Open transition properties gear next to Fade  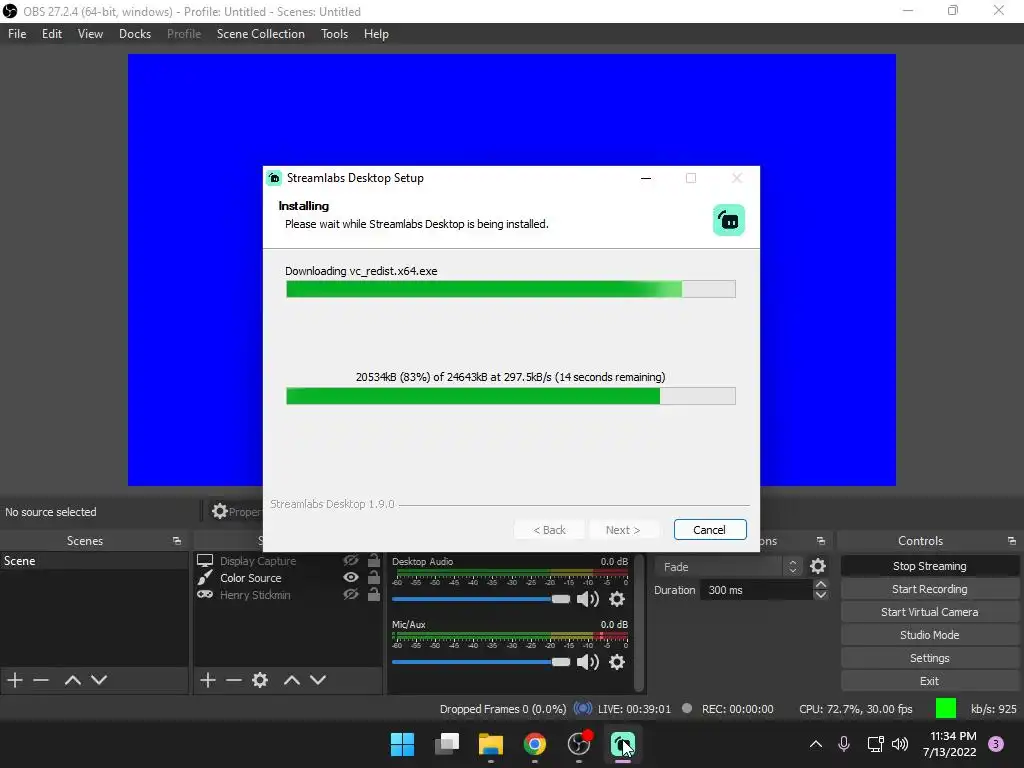(x=818, y=566)
